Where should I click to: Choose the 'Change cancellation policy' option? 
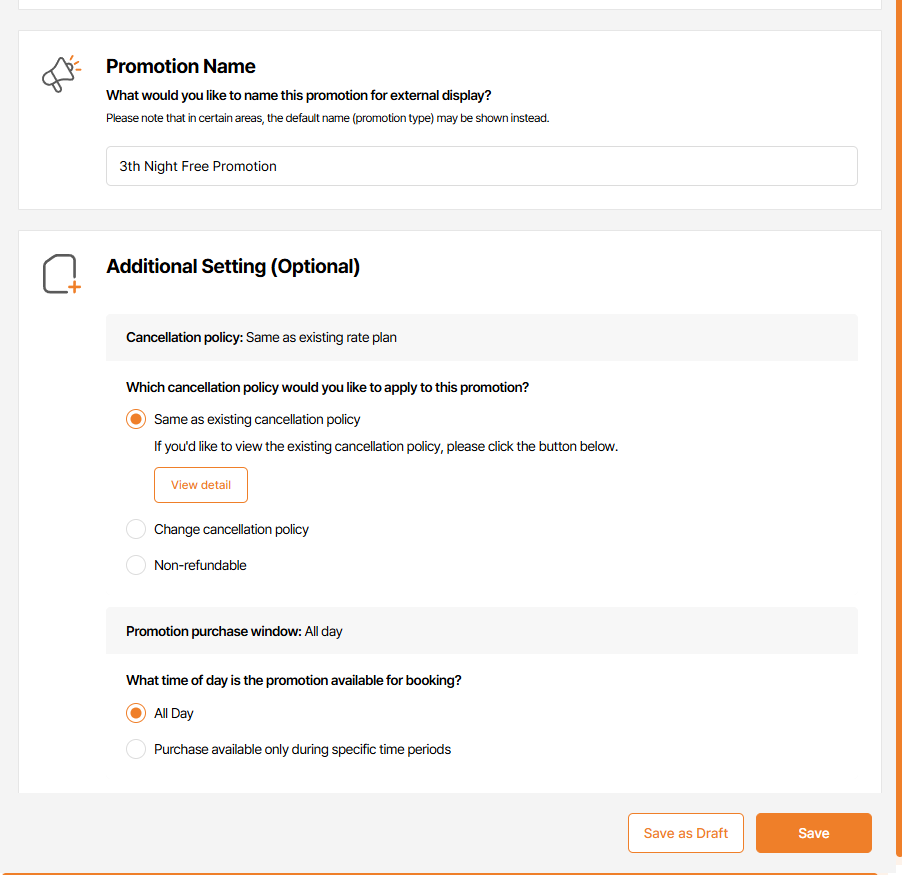(136, 529)
